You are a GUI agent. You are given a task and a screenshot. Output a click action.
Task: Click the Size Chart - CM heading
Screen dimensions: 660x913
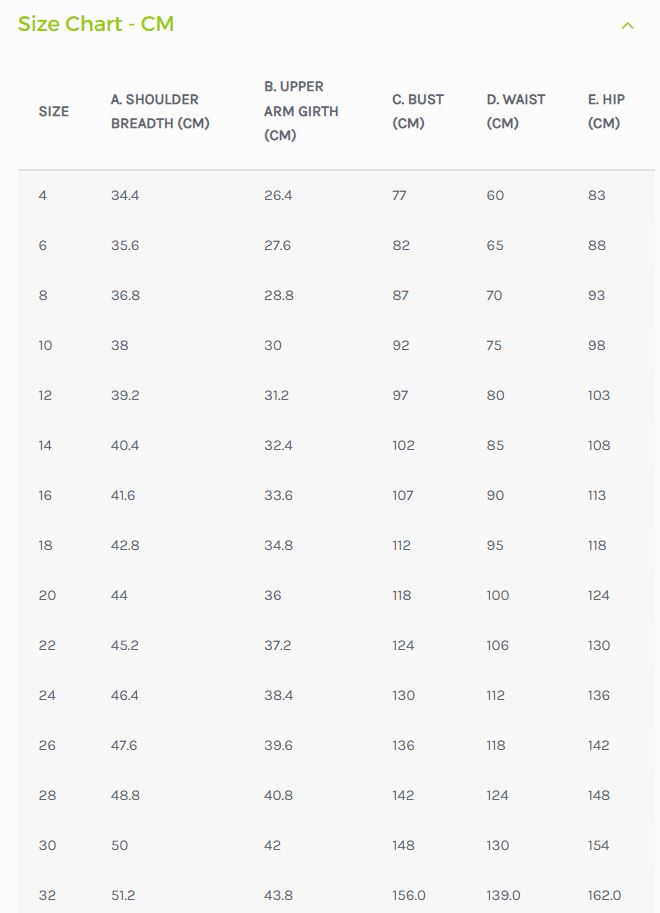tap(96, 24)
